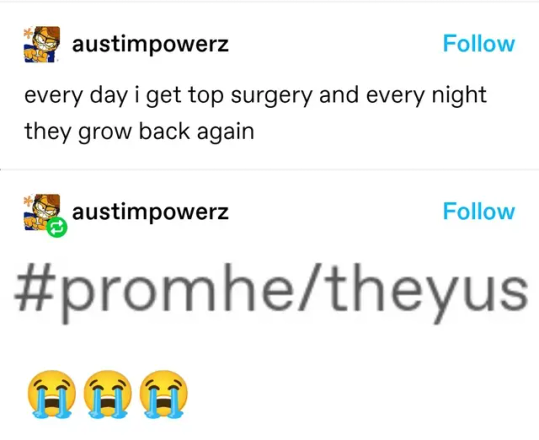Open the #promhe/theyus tag

[x=271, y=293]
